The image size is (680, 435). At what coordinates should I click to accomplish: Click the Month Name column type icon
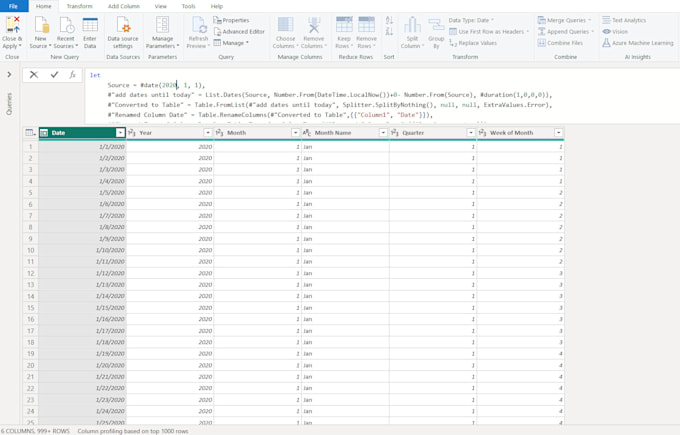(x=307, y=133)
